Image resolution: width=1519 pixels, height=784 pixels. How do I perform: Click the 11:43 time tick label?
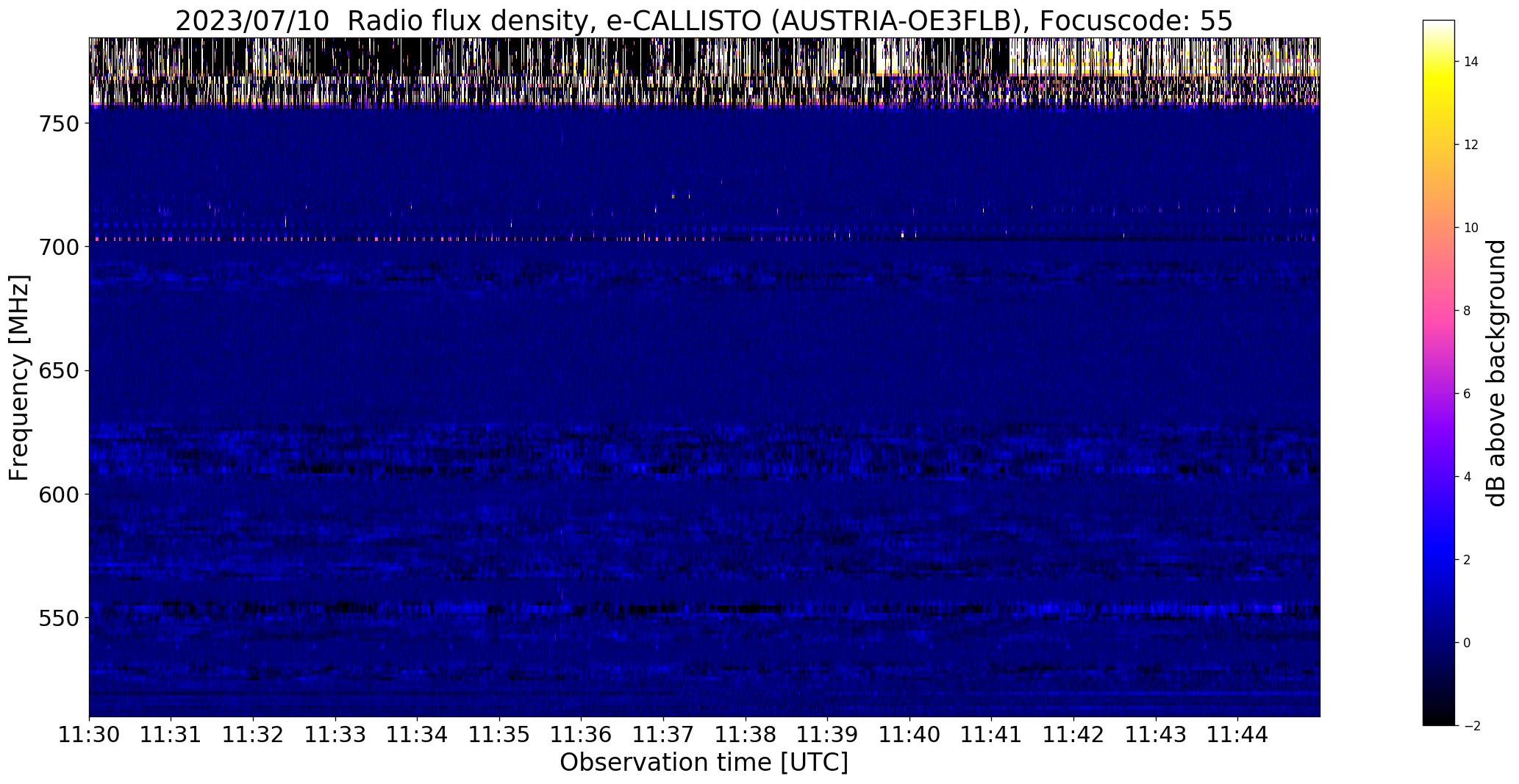1157,735
